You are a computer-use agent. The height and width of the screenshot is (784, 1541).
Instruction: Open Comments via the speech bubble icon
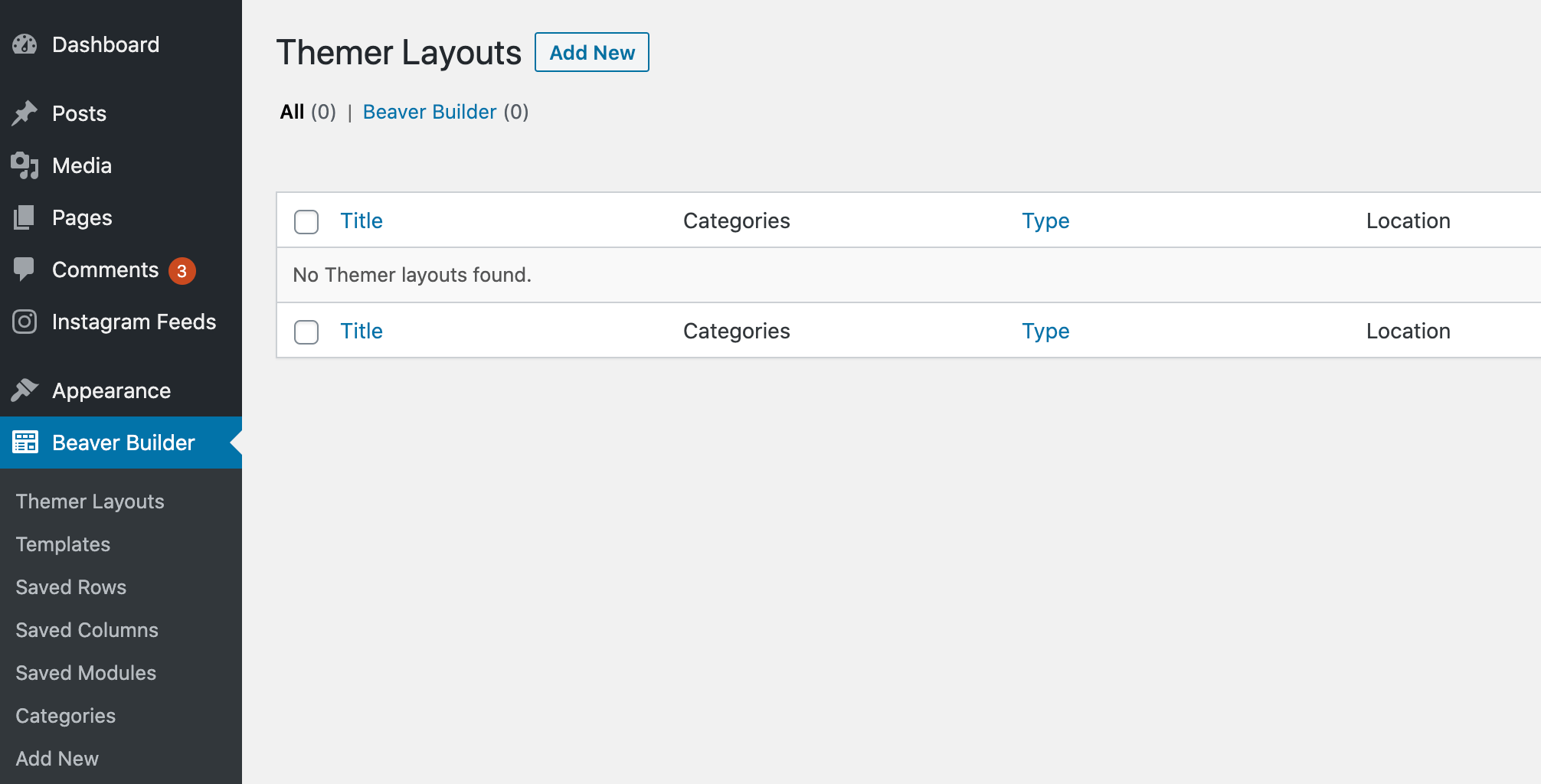click(24, 269)
